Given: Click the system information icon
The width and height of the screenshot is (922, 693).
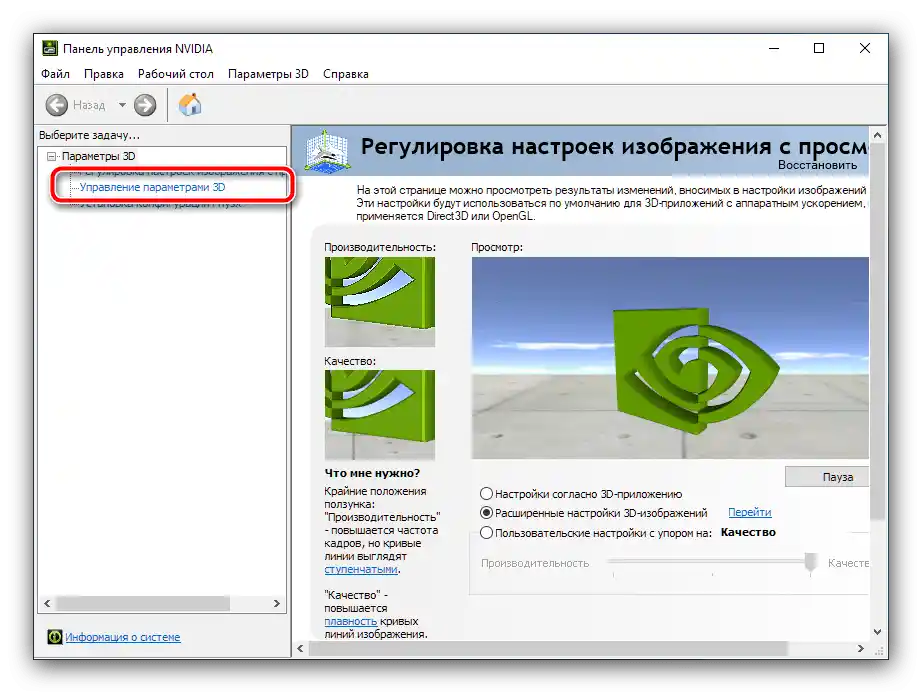Looking at the screenshot, I should click(55, 637).
